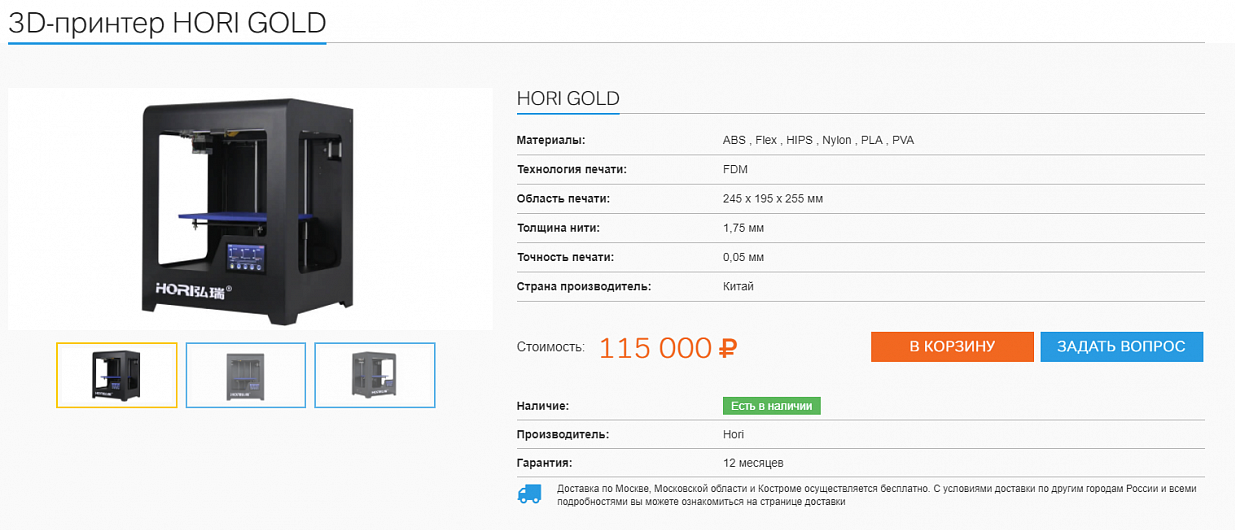1235x530 pixels.
Task: Click the Материалы label
Action: [x=551, y=140]
